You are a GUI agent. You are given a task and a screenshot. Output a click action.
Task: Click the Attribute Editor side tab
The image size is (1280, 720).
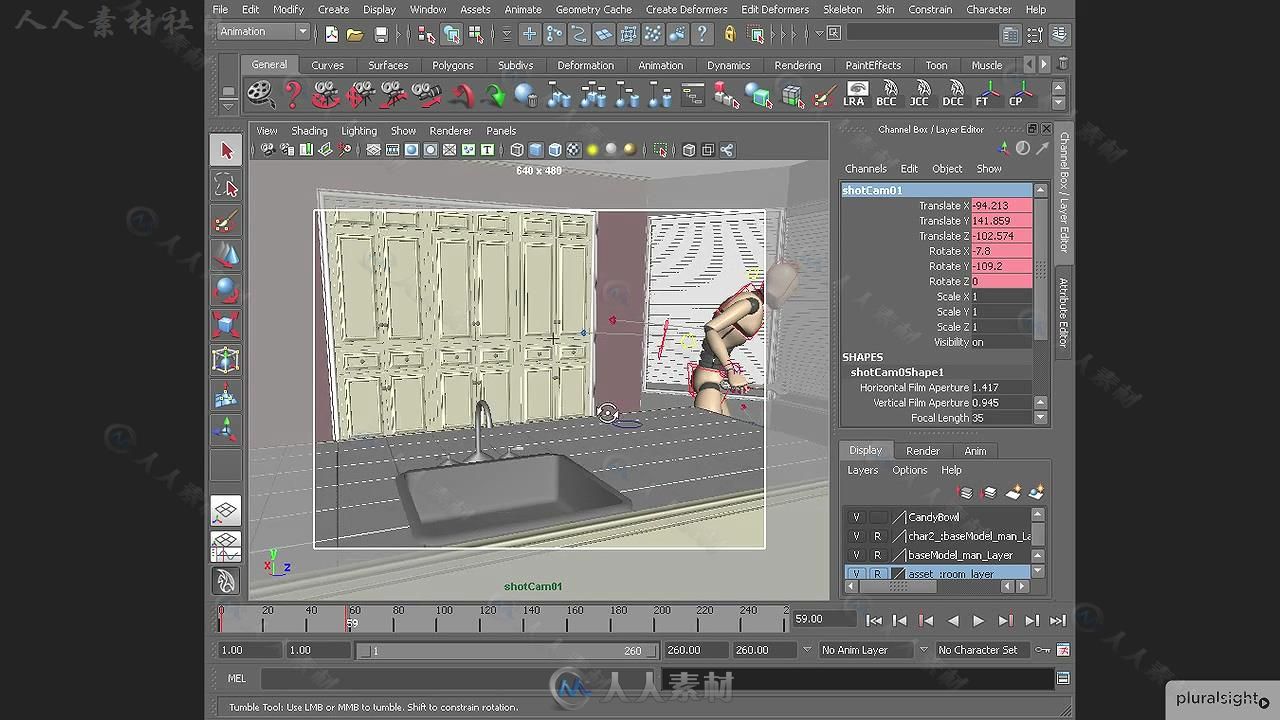coord(1063,312)
